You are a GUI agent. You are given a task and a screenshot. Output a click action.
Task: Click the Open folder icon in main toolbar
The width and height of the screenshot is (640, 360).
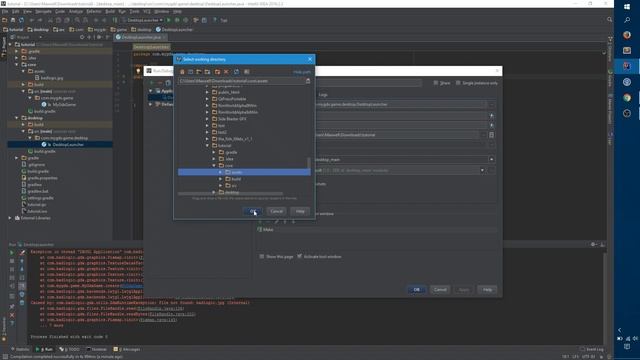click(x=4, y=20)
